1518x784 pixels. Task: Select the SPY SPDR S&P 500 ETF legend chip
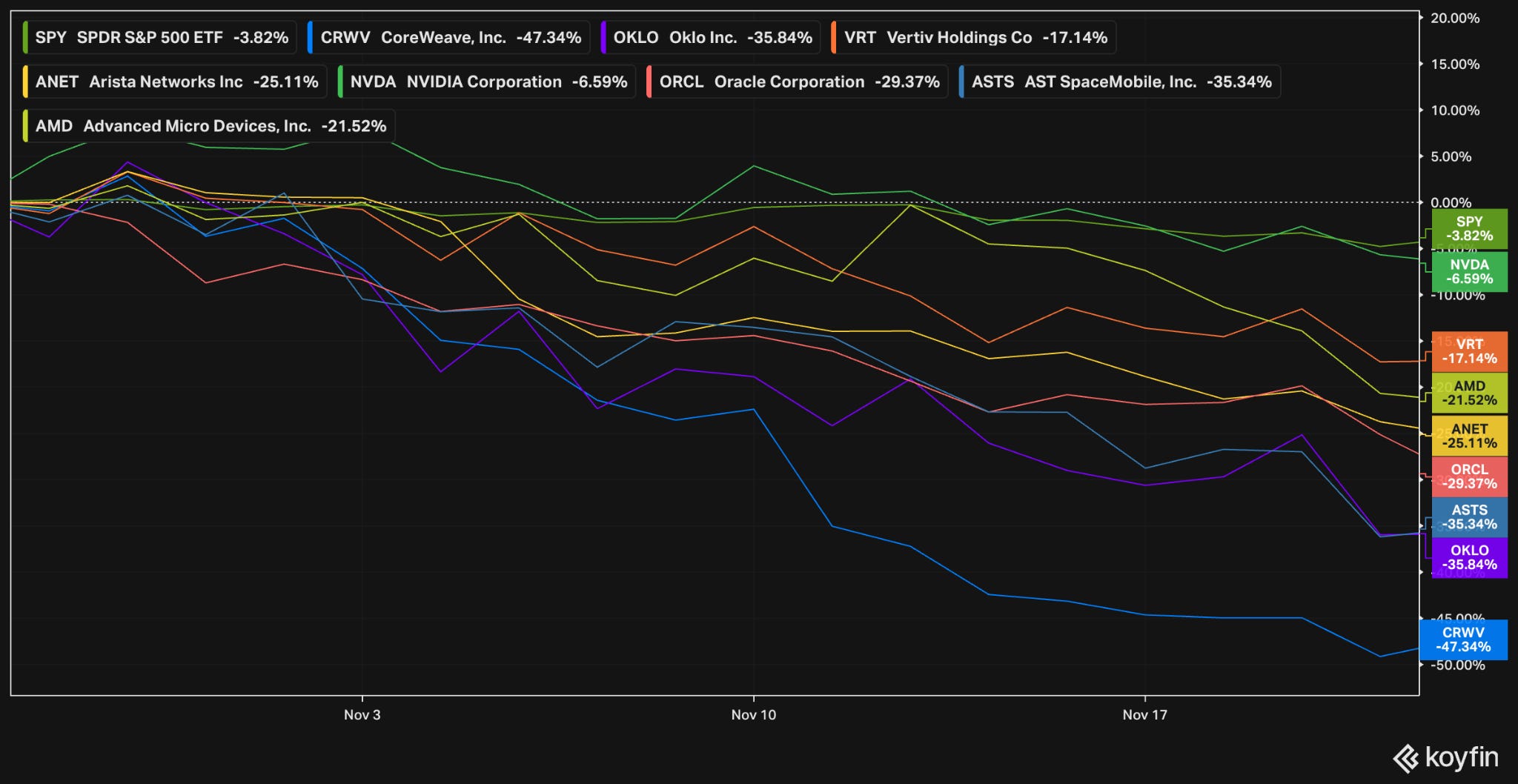pyautogui.click(x=159, y=37)
